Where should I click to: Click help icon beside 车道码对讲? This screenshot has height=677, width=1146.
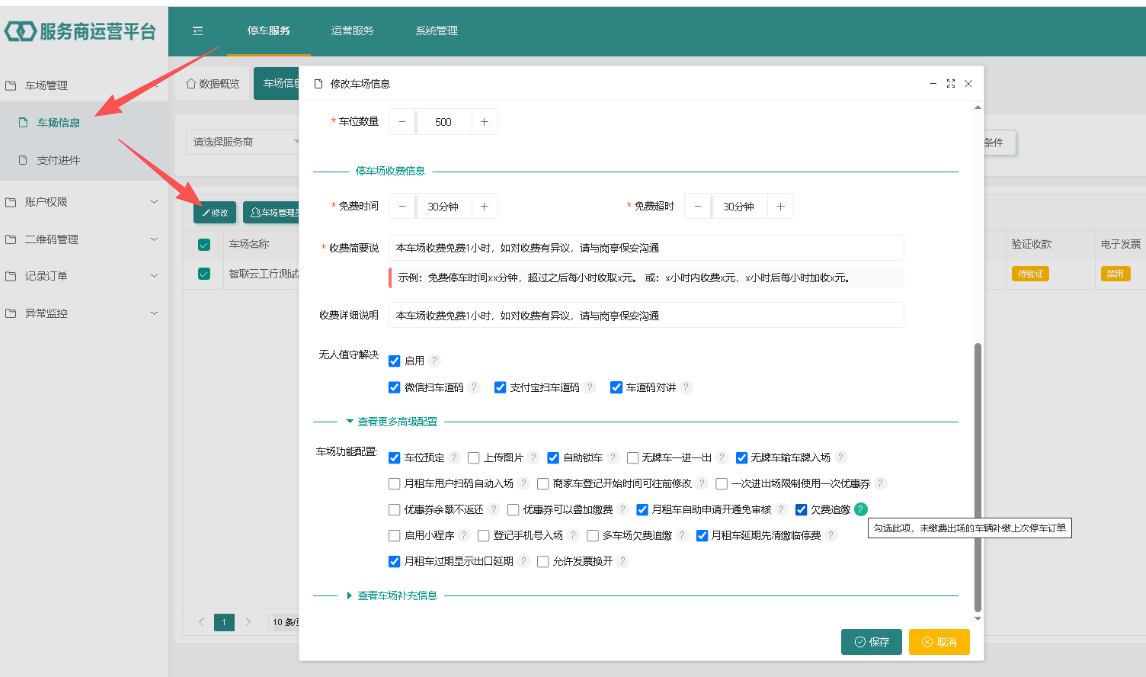(686, 387)
